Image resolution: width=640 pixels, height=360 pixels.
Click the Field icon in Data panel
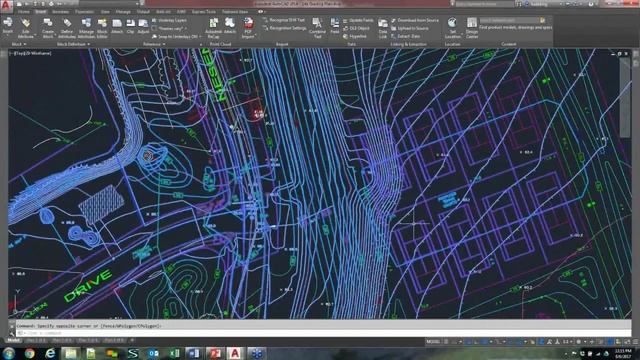point(335,23)
